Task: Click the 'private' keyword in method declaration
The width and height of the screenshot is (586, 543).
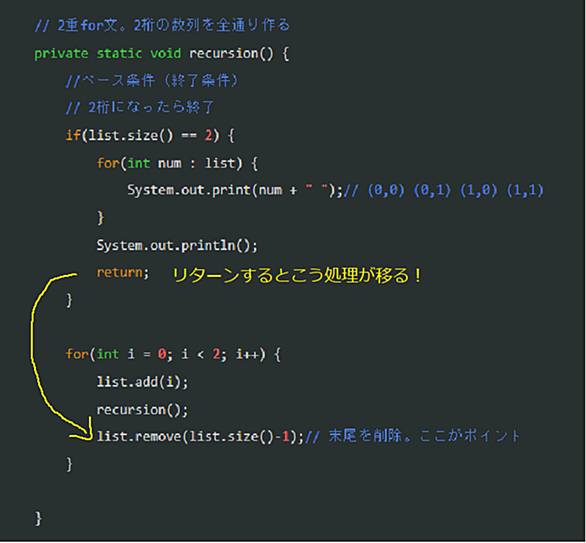Action: tap(61, 54)
